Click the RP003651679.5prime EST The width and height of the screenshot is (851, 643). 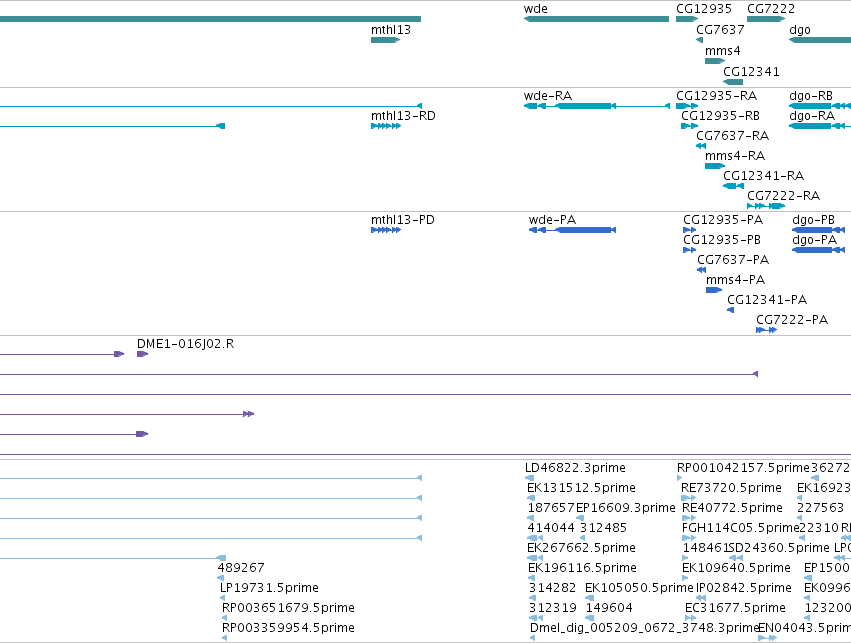click(225, 618)
